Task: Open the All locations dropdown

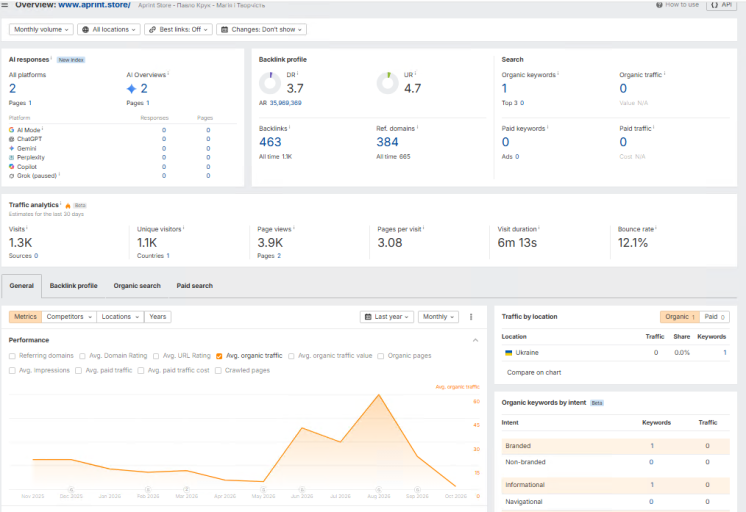Action: pos(109,30)
